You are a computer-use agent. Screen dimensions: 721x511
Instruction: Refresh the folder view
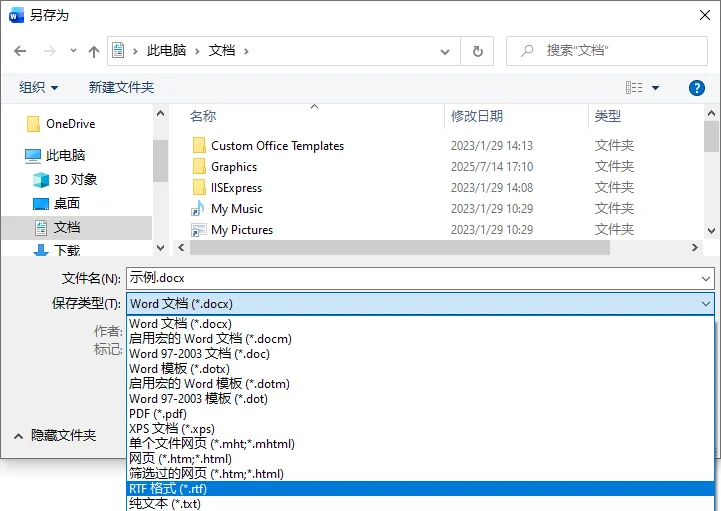coord(477,51)
